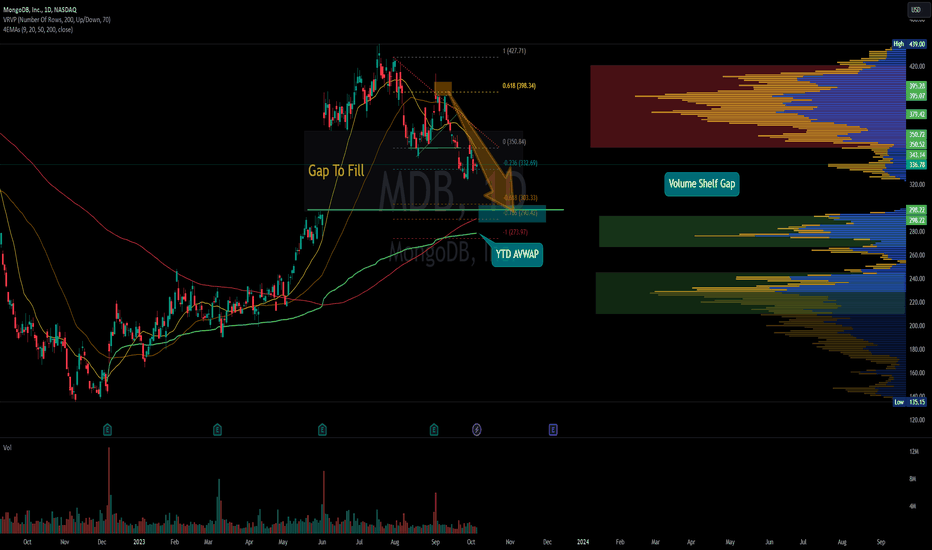Click 160.00 on the price axis
Viewport: 932px width, 550px height.
[917, 373]
